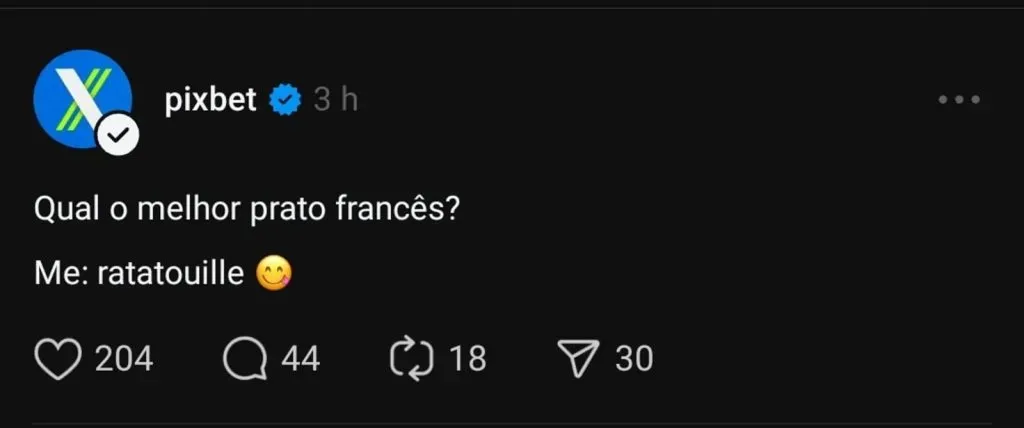The image size is (1024, 428).
Task: Open the three-dot more options menu
Action: 959,100
